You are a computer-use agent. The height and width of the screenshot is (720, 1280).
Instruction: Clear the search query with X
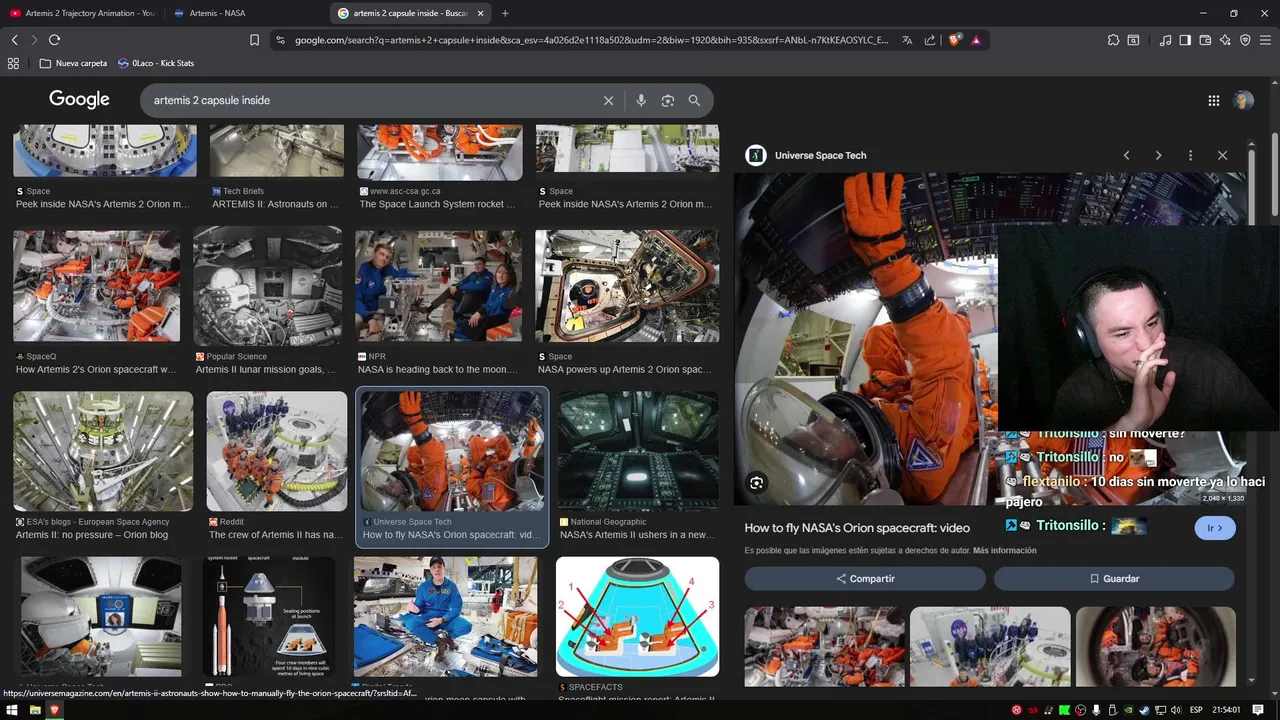click(608, 100)
